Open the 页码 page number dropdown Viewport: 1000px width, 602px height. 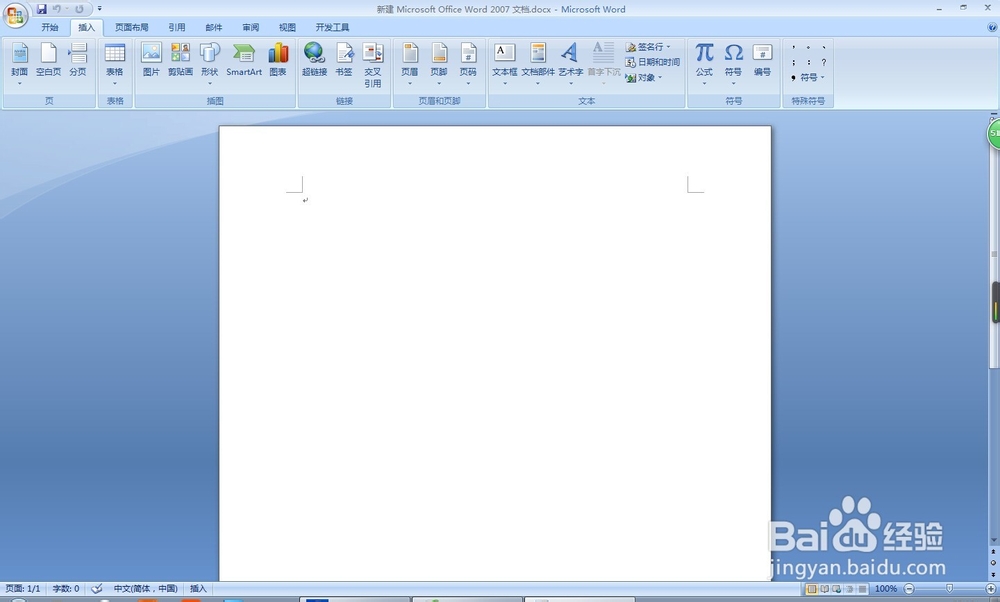[468, 64]
